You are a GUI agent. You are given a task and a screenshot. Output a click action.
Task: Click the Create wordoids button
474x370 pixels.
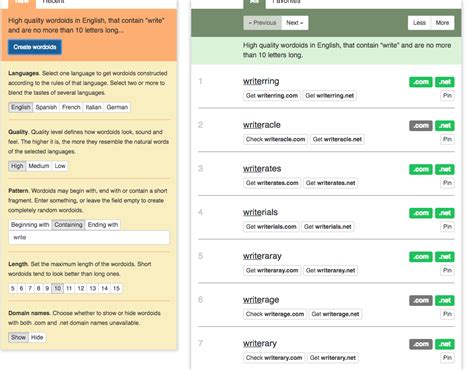point(35,47)
